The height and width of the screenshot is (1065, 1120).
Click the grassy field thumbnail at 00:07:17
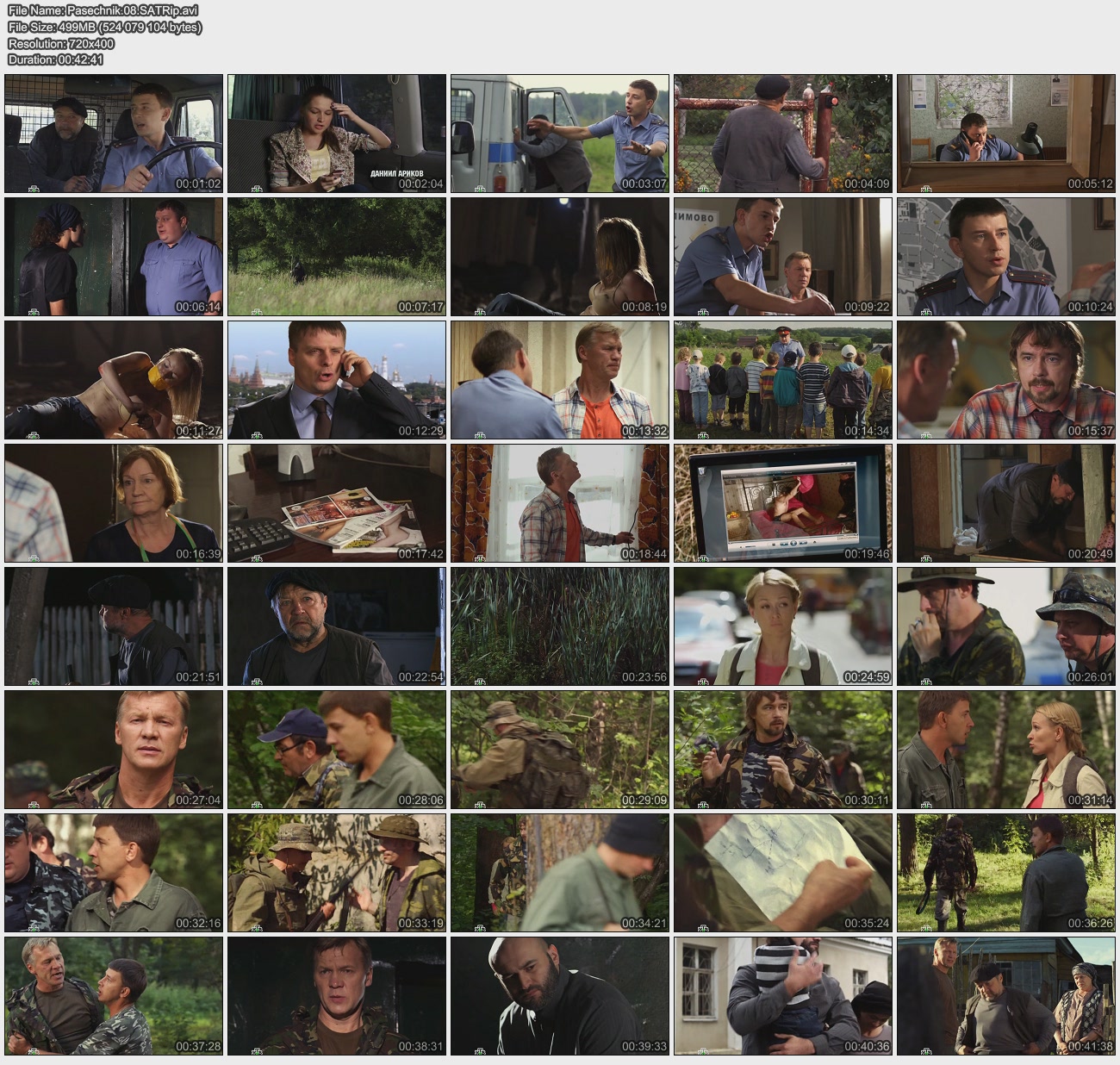[337, 257]
